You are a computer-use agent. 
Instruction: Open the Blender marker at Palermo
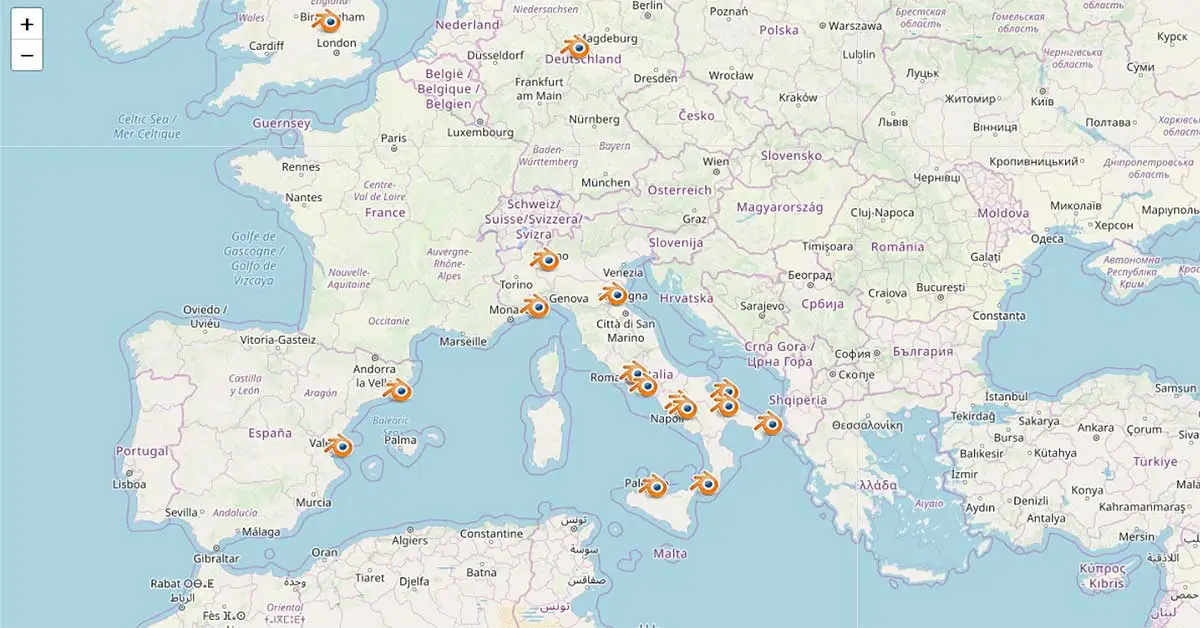click(654, 487)
